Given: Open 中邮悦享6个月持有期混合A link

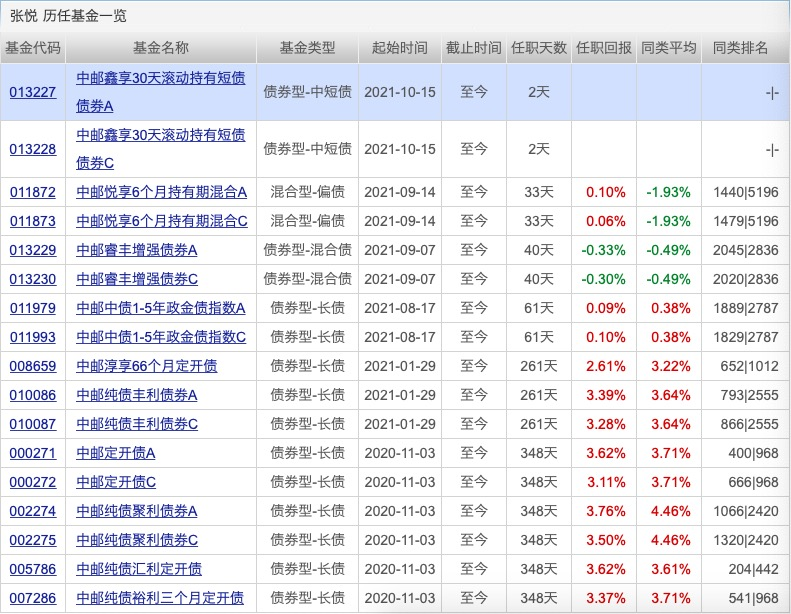Looking at the screenshot, I should click(x=161, y=192).
